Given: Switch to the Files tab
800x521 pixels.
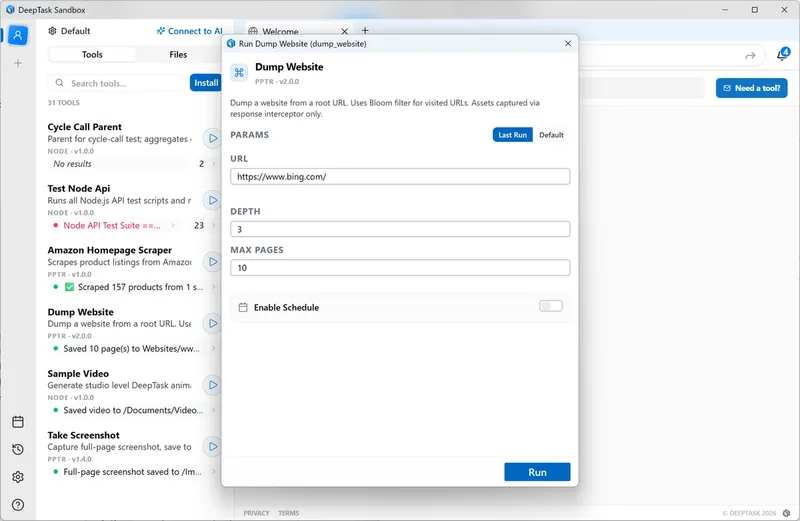Looking at the screenshot, I should [178, 55].
